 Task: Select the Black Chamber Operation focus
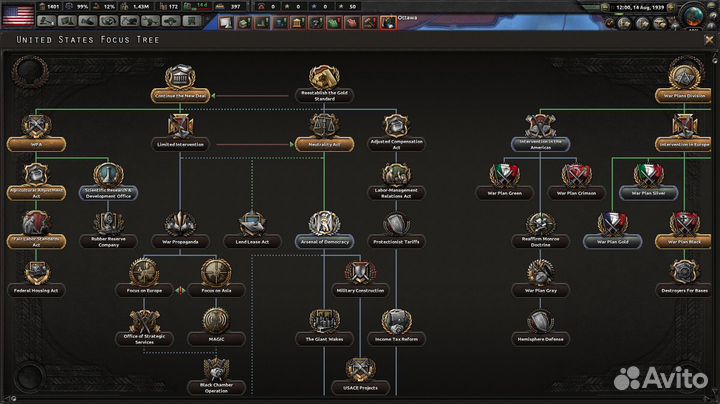[216, 377]
